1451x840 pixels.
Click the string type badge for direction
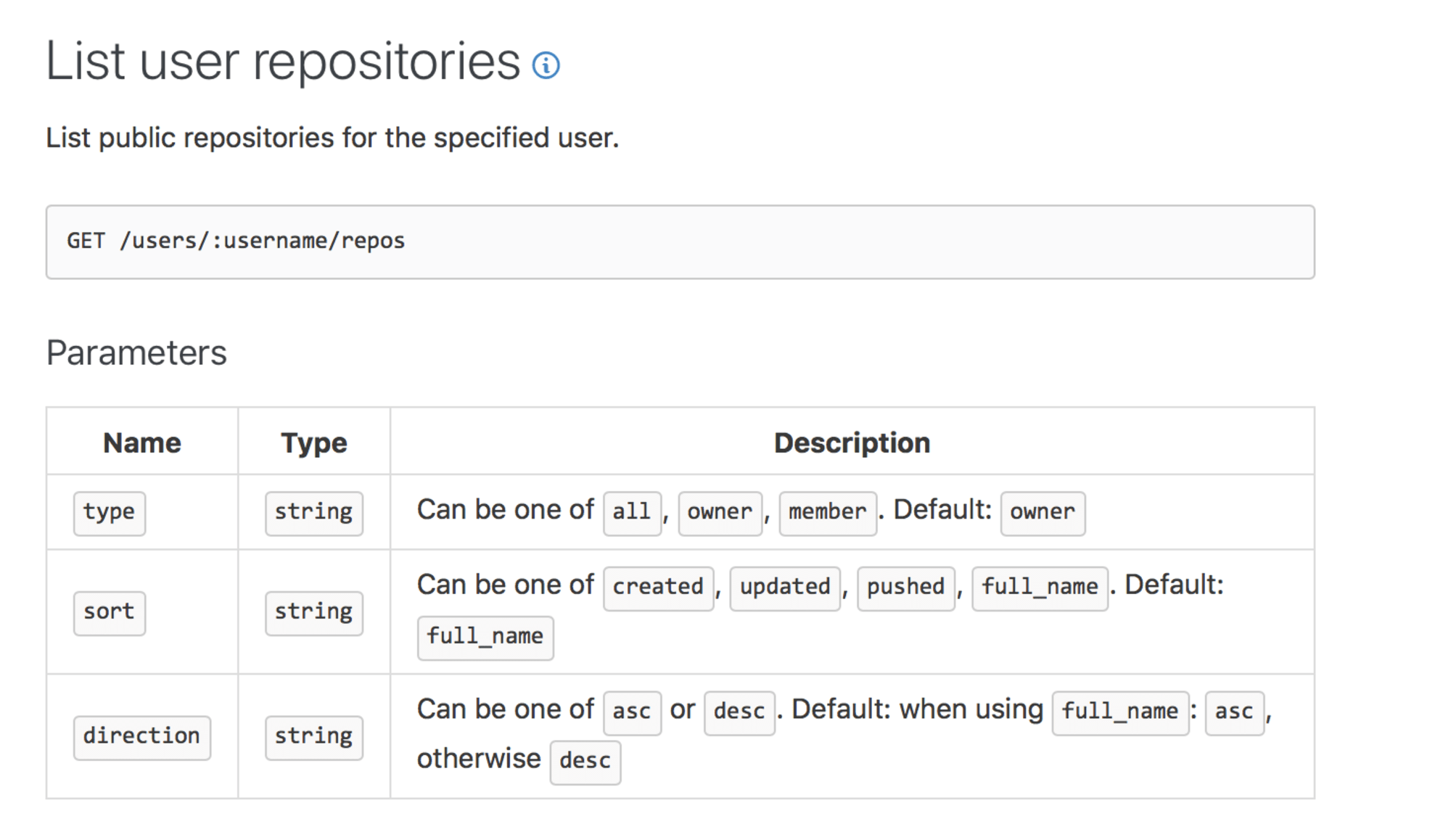pos(313,737)
